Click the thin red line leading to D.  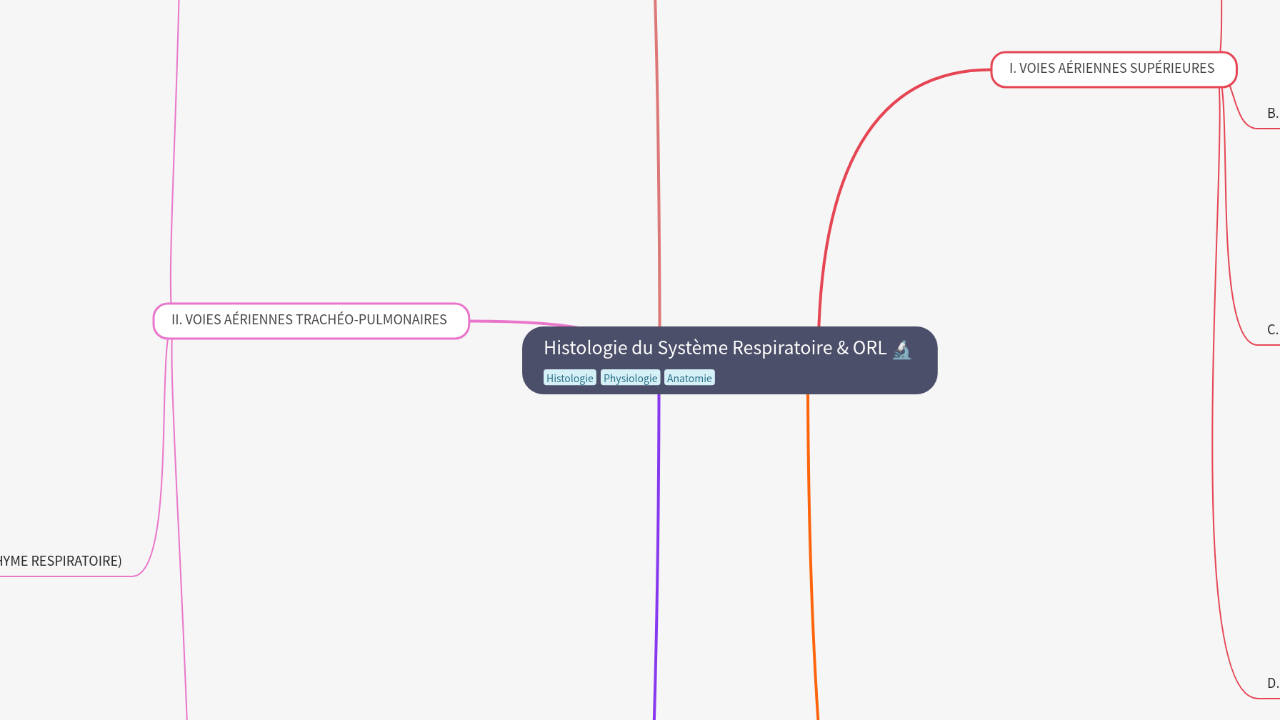point(1213,500)
